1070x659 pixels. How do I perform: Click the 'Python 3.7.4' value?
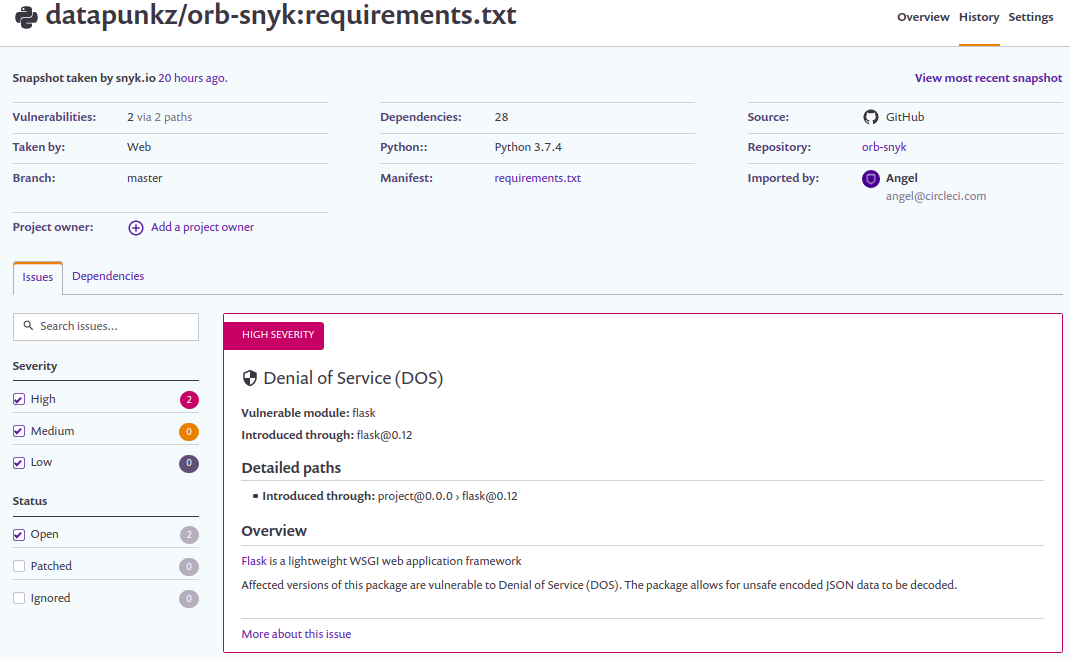pyautogui.click(x=528, y=147)
